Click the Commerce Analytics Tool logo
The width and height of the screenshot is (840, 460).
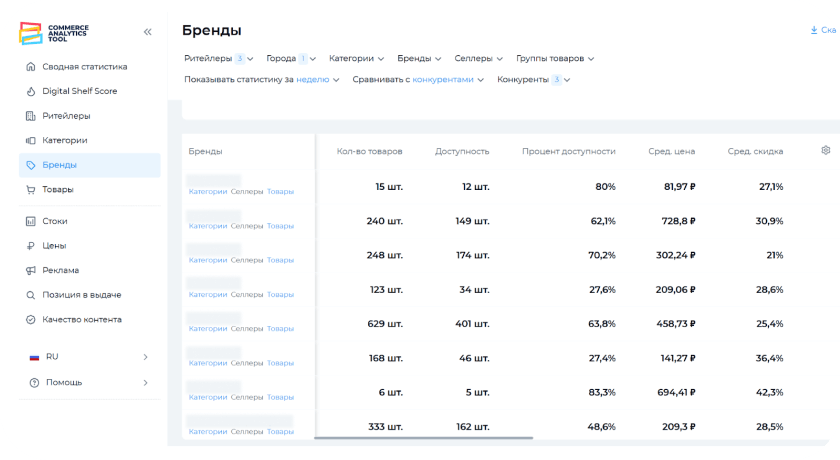click(54, 33)
